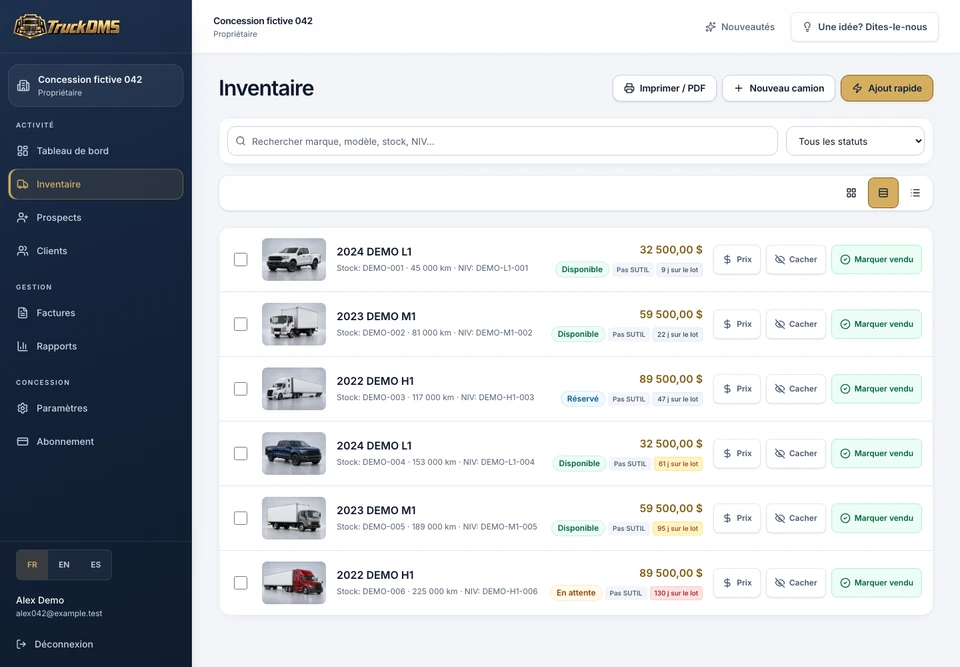Open the Concession fictive 042 sidebar switcher
Viewport: 960px width, 667px height.
pos(96,86)
